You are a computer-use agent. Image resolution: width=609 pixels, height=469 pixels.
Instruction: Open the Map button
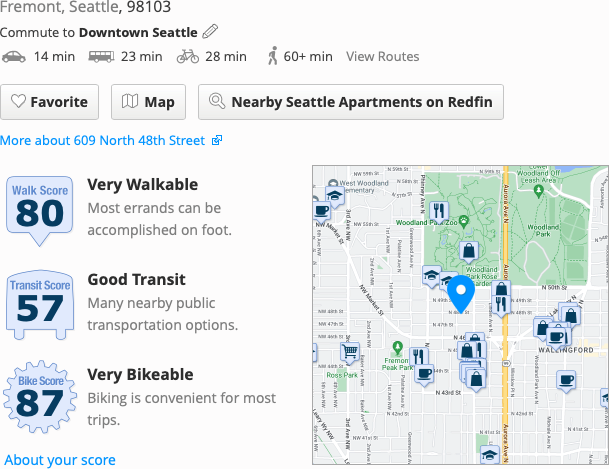pyautogui.click(x=148, y=102)
